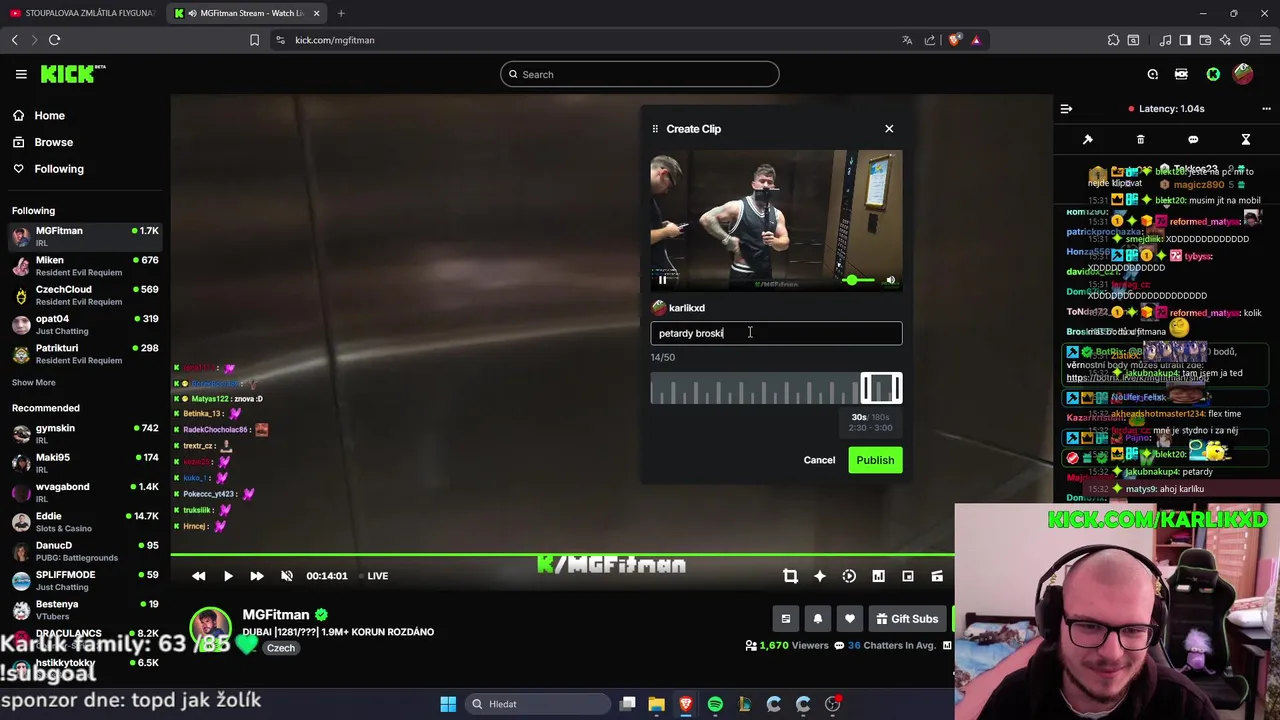The height and width of the screenshot is (720, 1280).
Task: Click the clapperboard theater mode icon
Action: pyautogui.click(x=937, y=576)
